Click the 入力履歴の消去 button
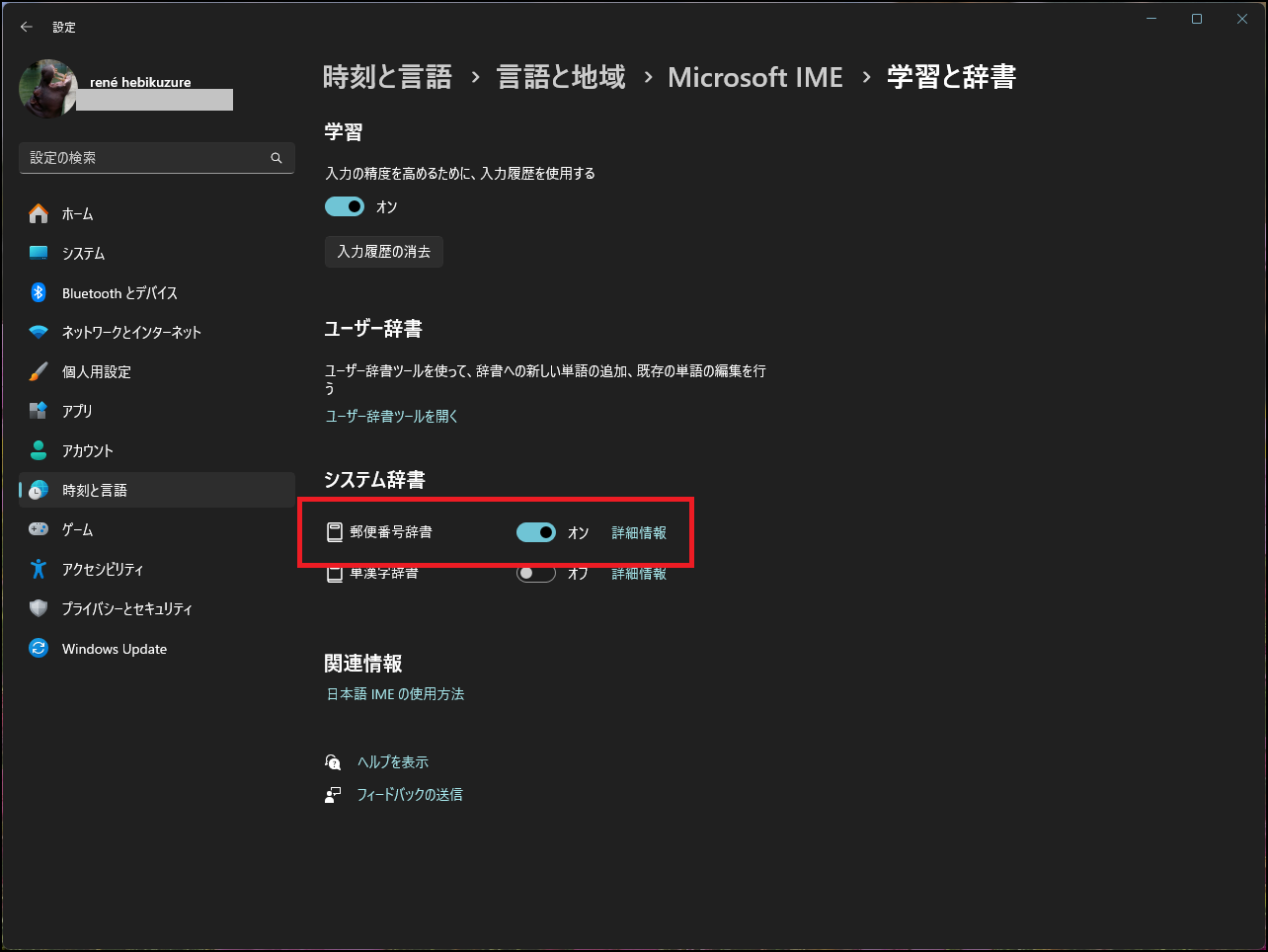 [384, 252]
